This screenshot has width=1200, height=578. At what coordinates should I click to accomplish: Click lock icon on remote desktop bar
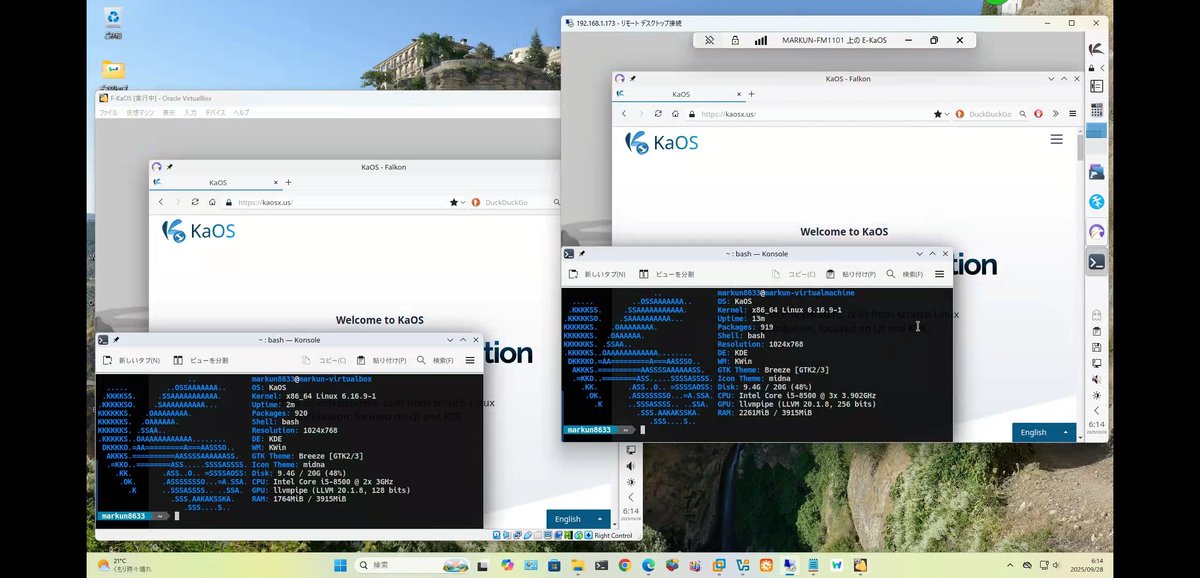click(735, 40)
